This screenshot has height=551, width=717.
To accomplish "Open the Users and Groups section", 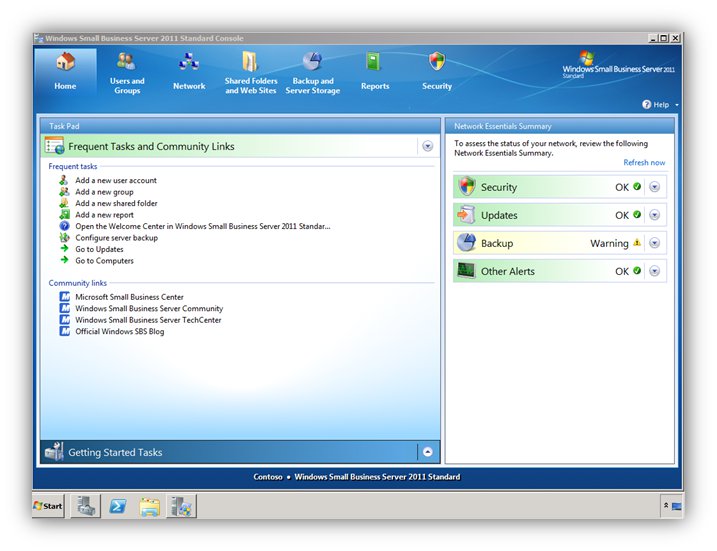I will [x=127, y=72].
